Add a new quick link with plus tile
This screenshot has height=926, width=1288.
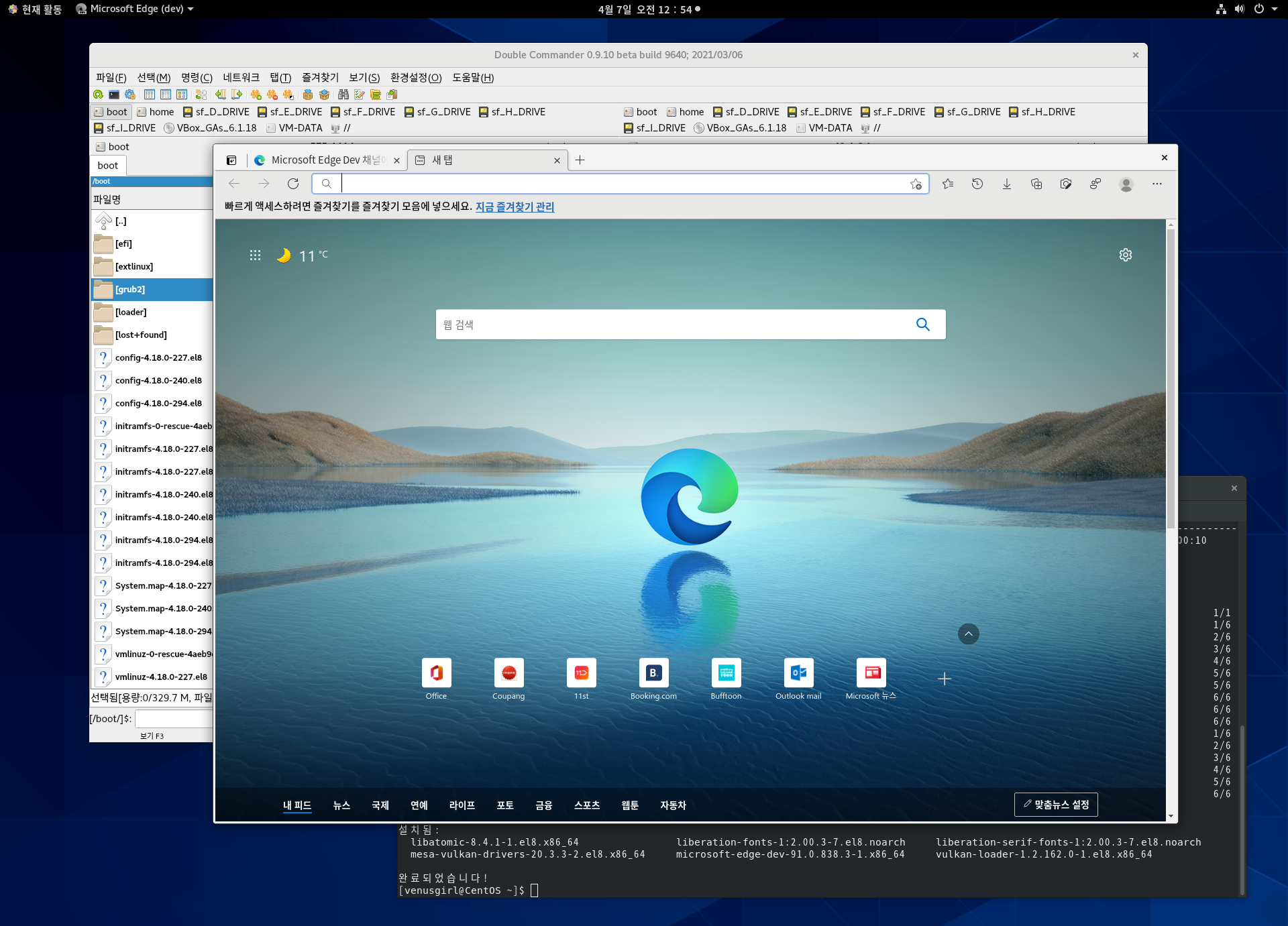(944, 679)
